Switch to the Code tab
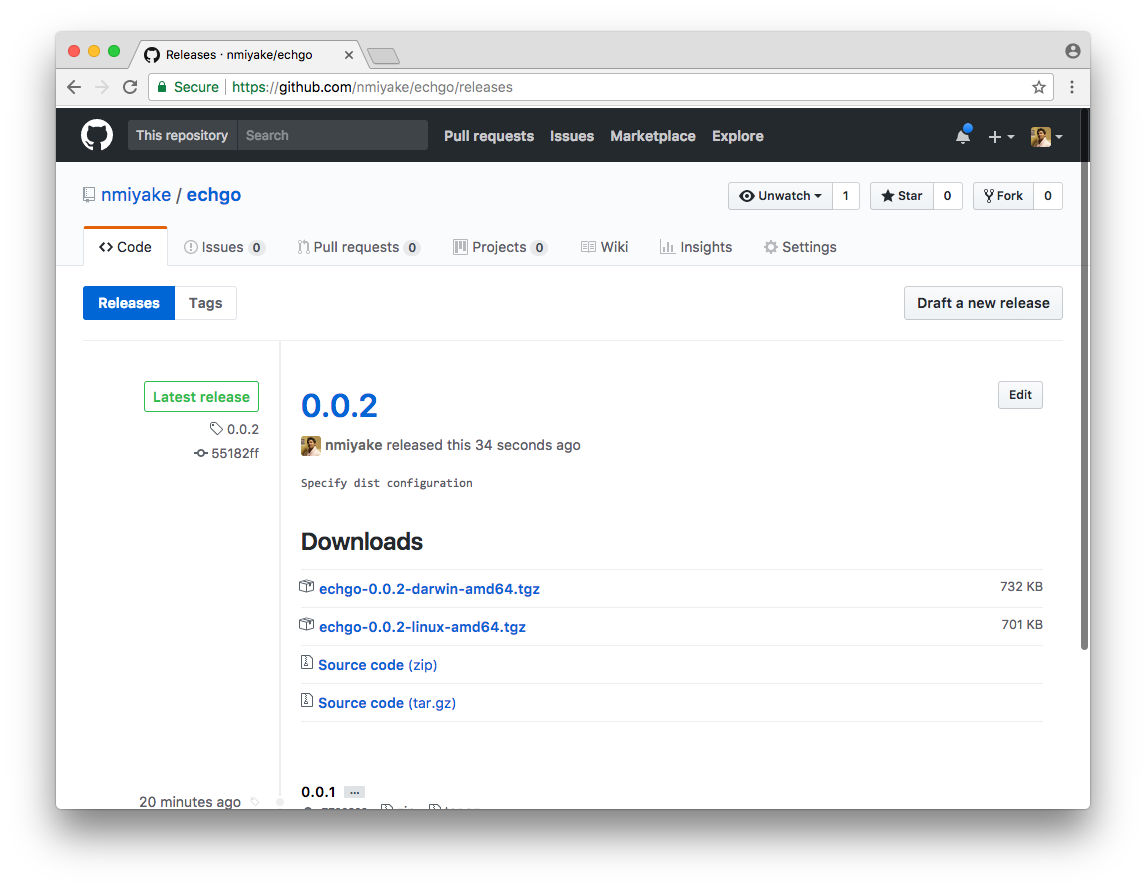The image size is (1146, 889). pyautogui.click(x=125, y=247)
